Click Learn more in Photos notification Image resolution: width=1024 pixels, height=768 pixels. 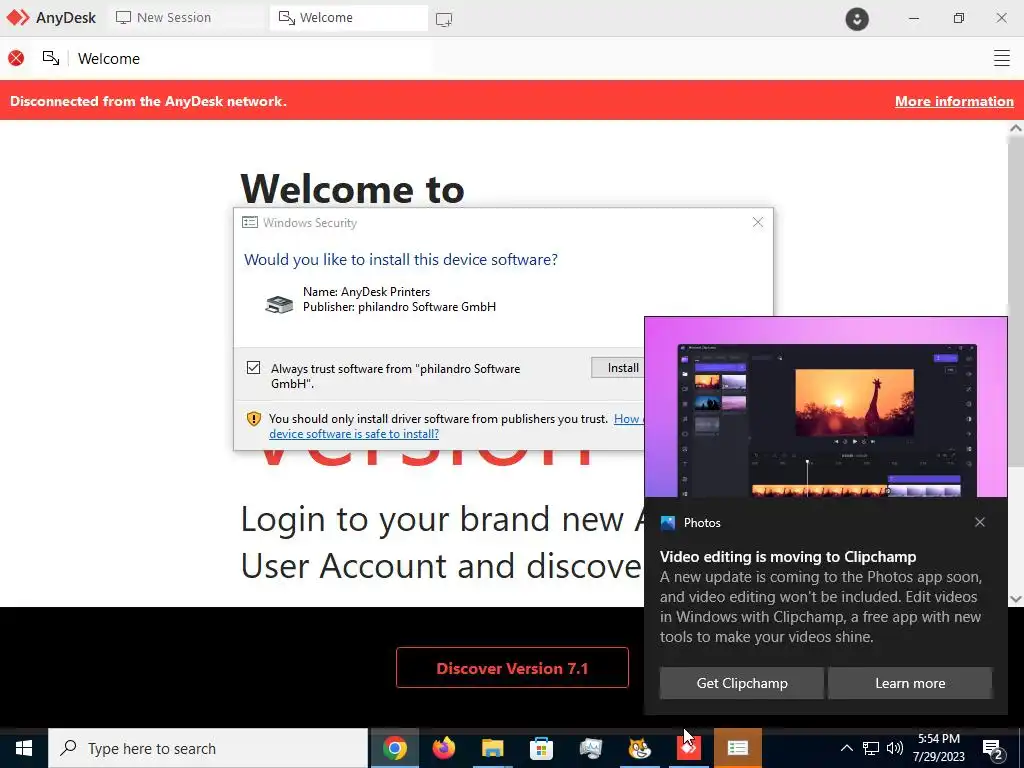coord(910,683)
